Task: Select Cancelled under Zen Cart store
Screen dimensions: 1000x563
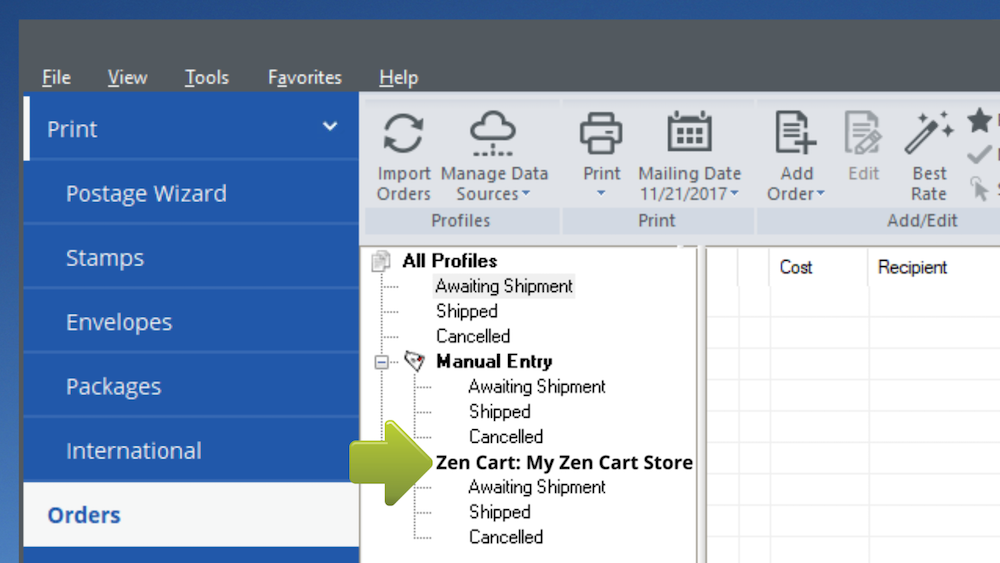Action: click(506, 537)
